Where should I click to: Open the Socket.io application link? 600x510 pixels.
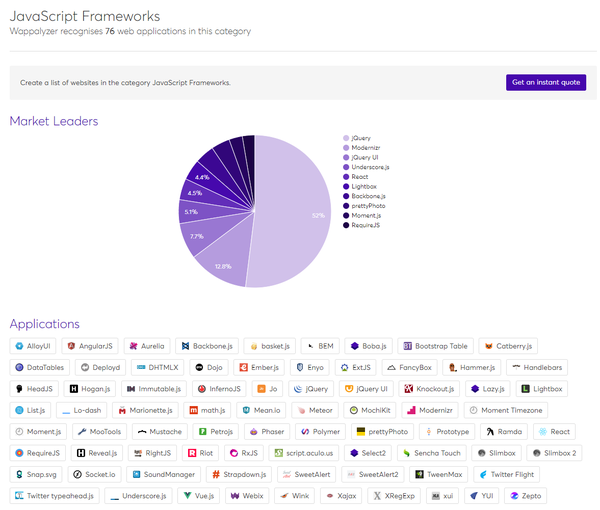95,474
